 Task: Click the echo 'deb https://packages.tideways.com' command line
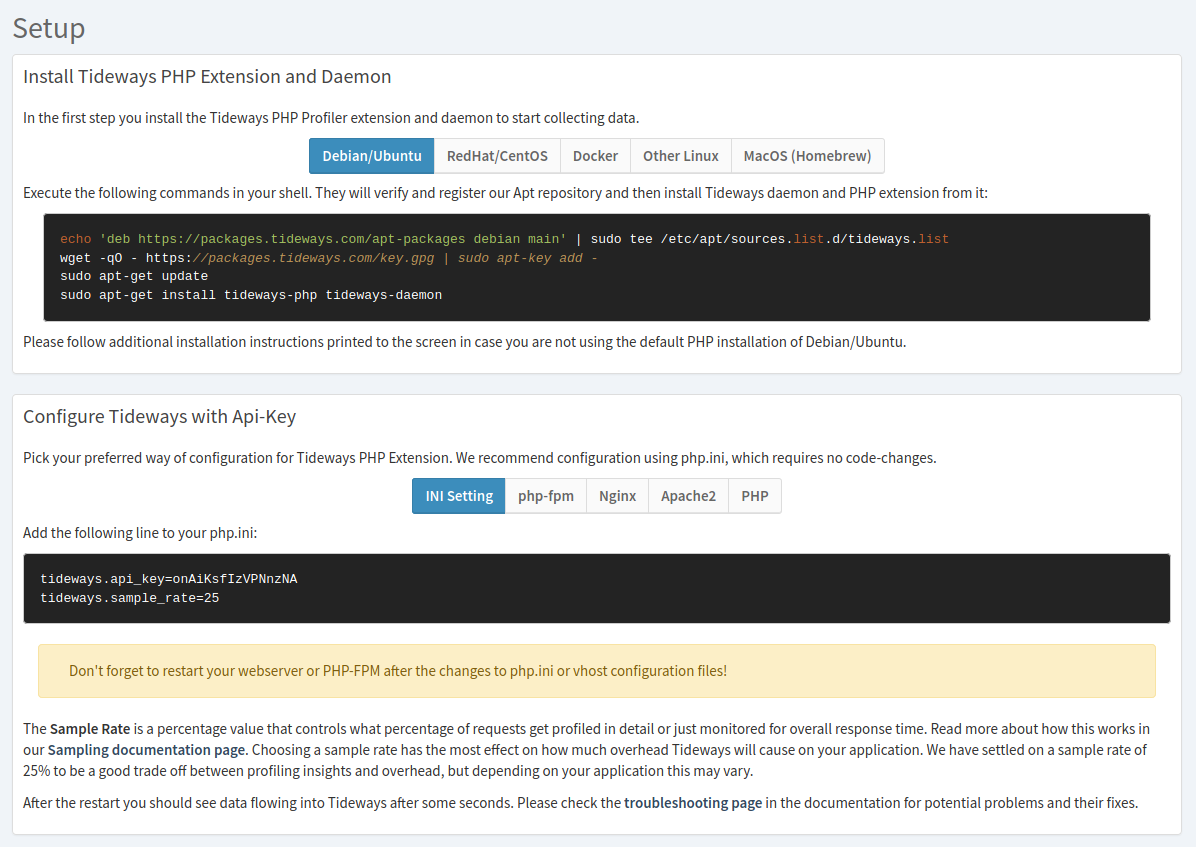pyautogui.click(x=504, y=239)
